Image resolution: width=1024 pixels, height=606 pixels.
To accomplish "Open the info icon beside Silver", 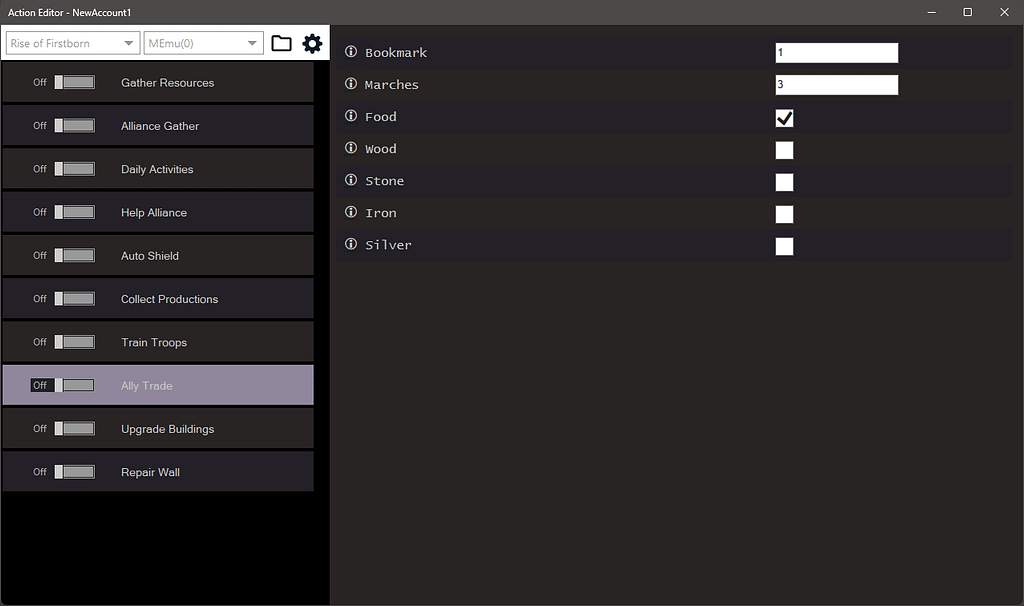I will pos(350,245).
